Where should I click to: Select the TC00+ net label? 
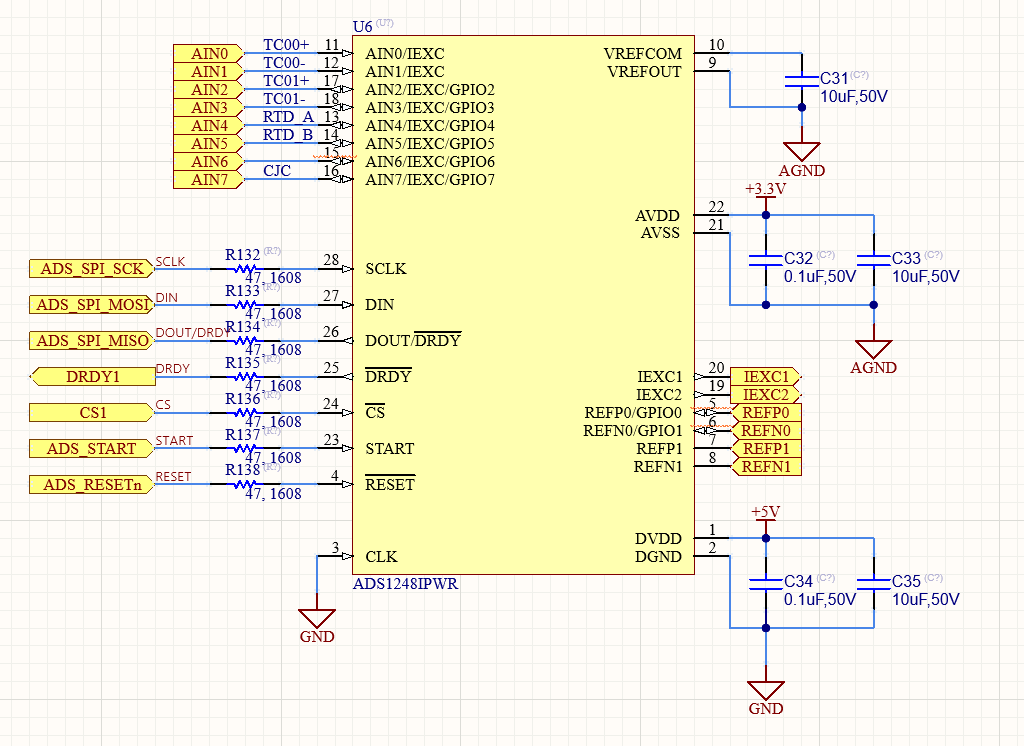(286, 44)
